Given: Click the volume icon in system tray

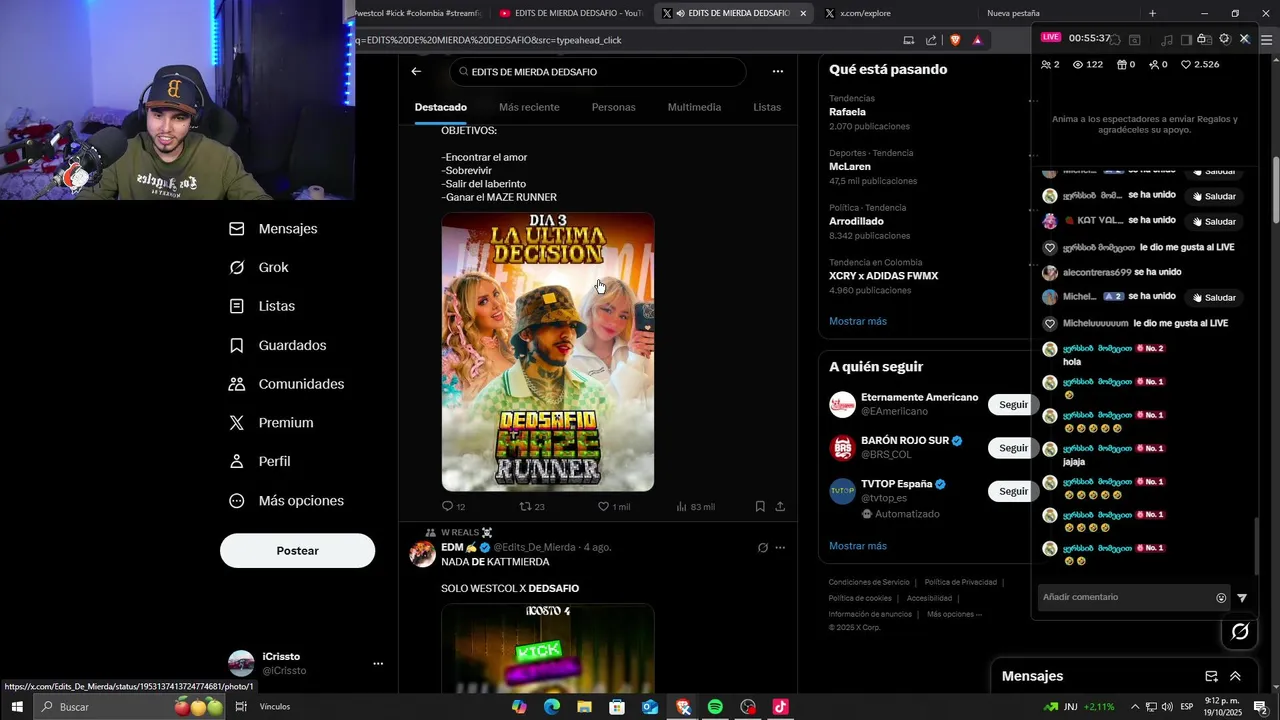Looking at the screenshot, I should tap(1167, 707).
